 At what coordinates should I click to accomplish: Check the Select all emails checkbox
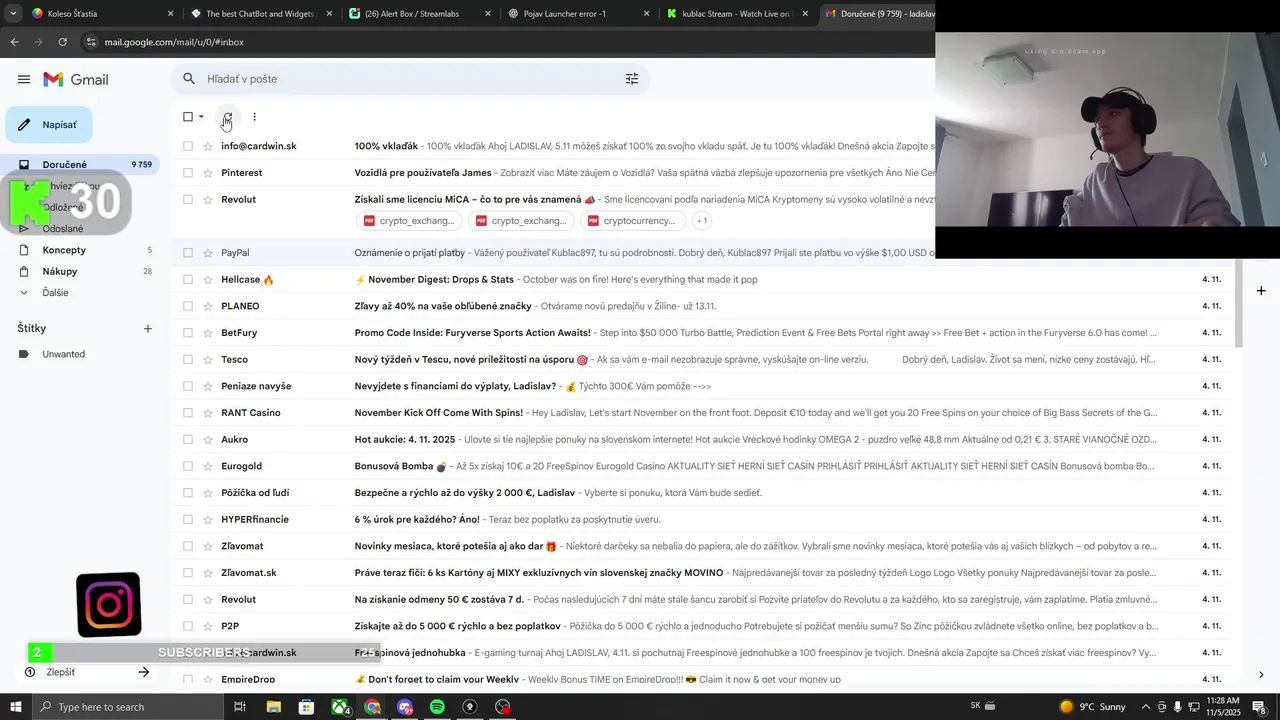click(187, 117)
